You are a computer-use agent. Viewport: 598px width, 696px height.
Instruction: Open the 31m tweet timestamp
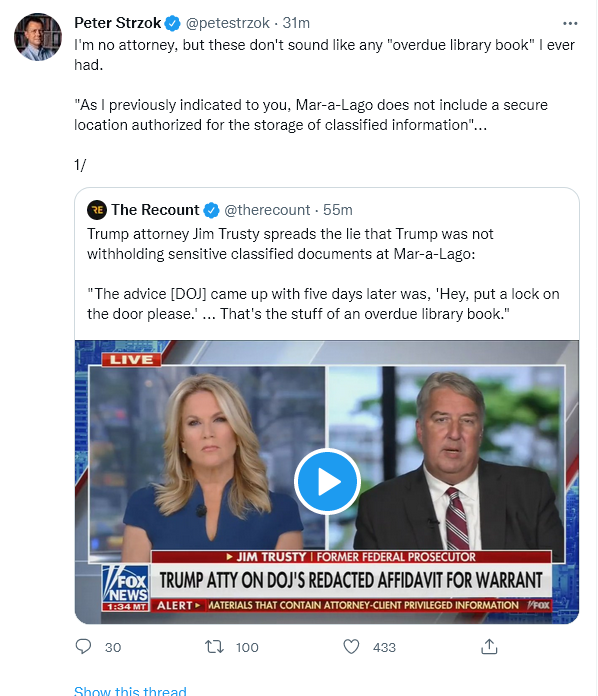[x=296, y=23]
